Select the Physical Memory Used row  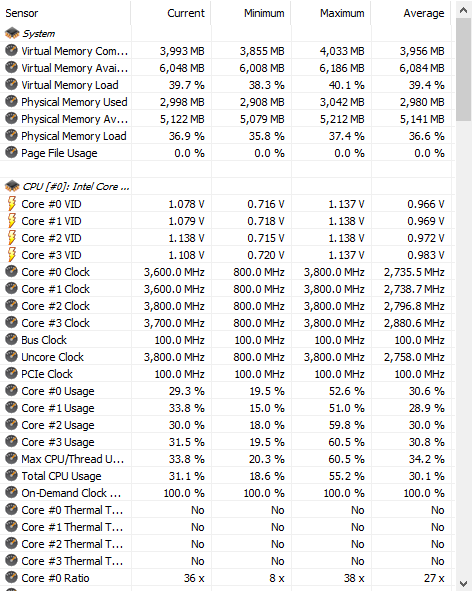tap(226, 102)
